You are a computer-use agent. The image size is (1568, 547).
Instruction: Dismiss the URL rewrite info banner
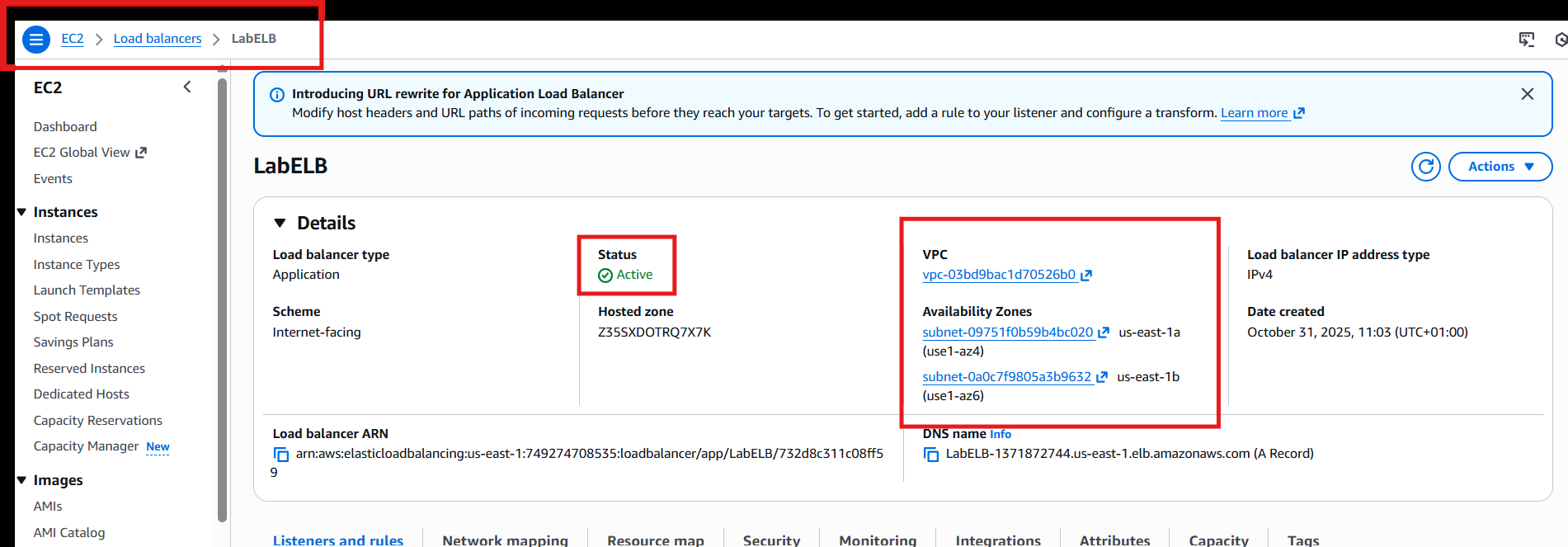pos(1527,94)
